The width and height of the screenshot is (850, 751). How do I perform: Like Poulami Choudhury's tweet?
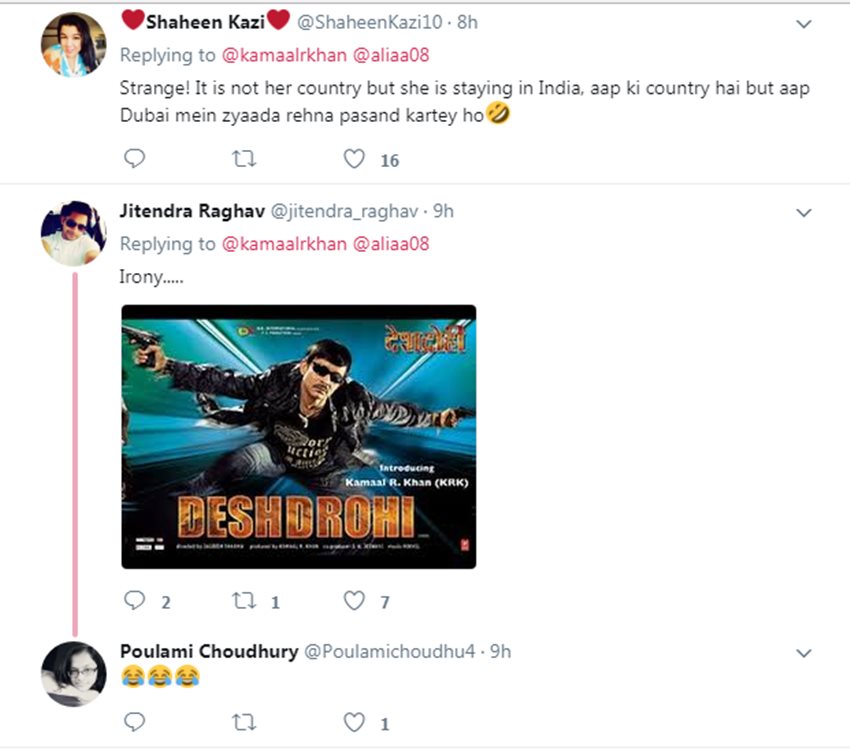click(354, 721)
